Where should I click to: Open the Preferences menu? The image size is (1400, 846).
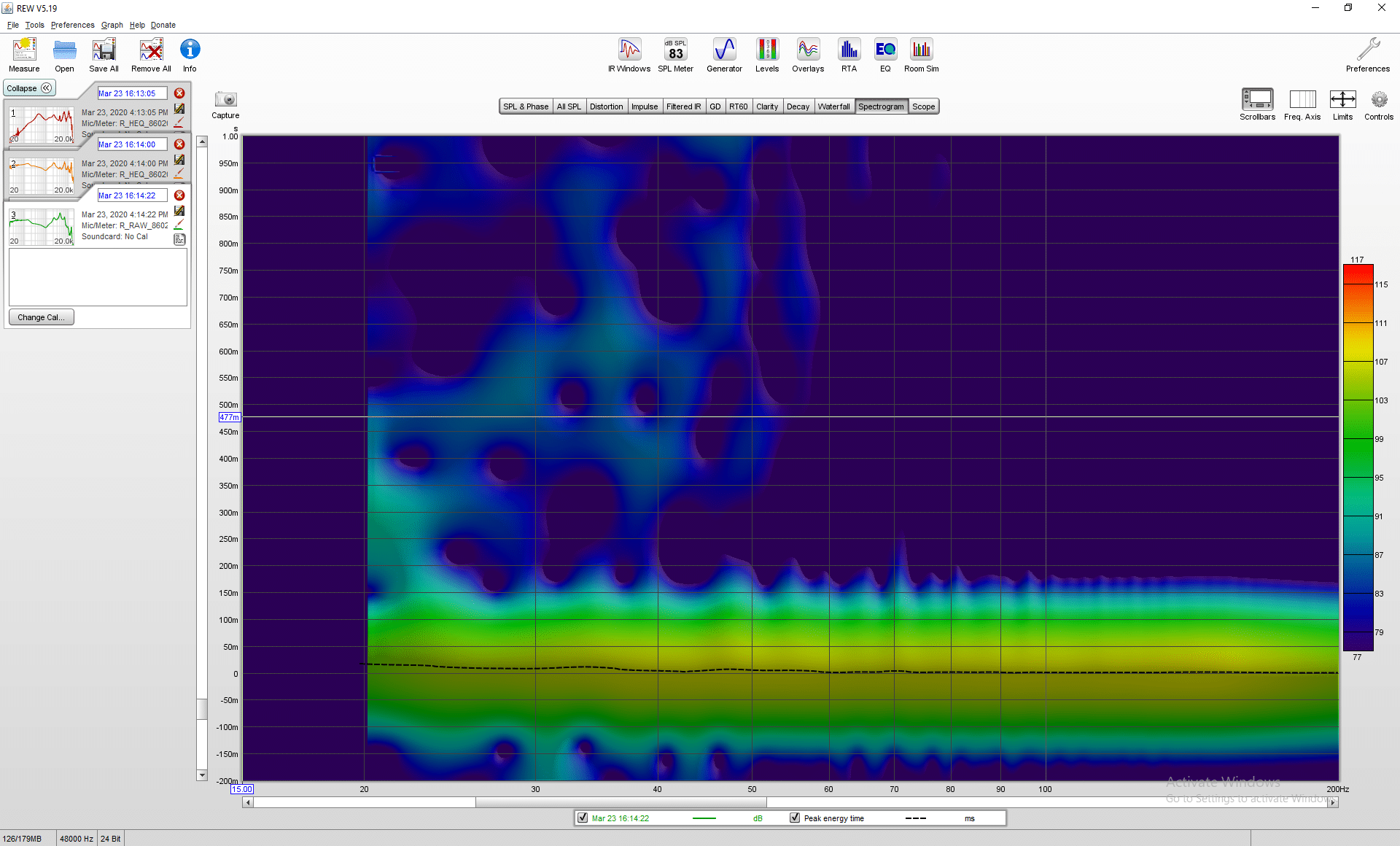(x=72, y=25)
